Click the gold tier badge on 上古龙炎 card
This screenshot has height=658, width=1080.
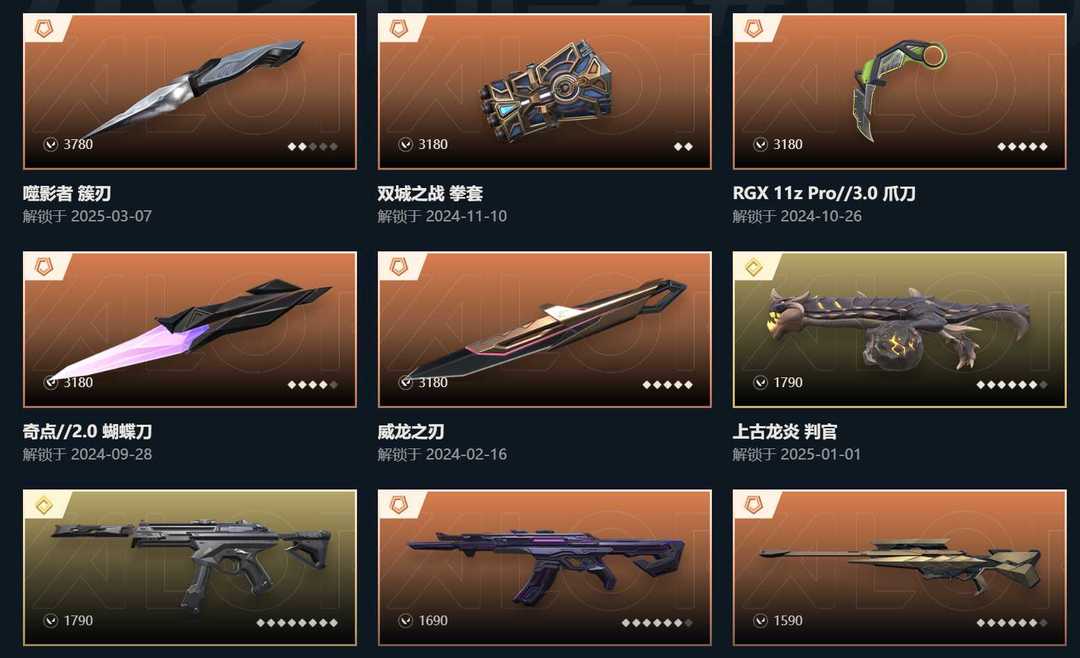click(754, 267)
